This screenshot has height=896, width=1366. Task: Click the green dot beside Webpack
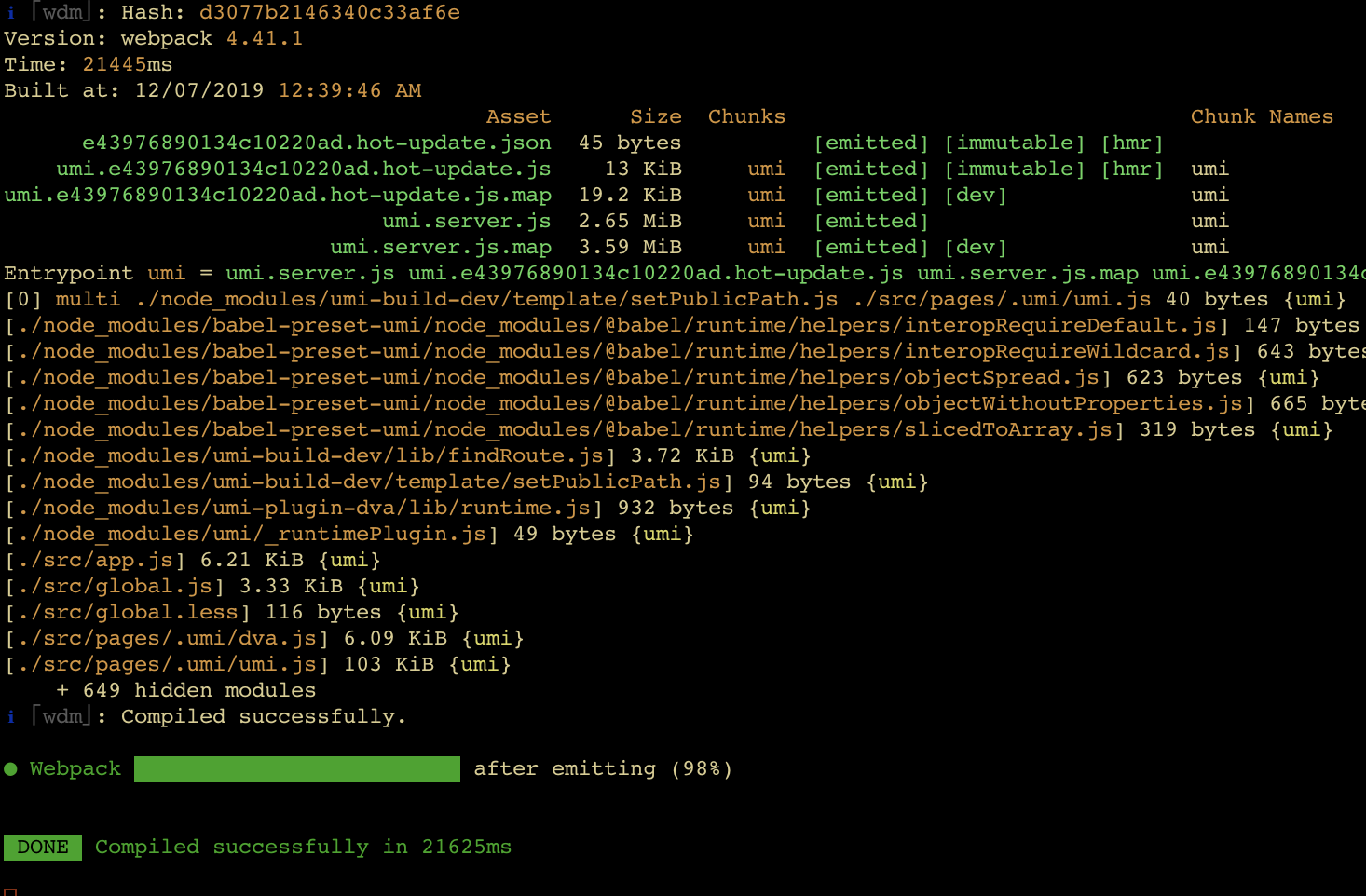[11, 769]
